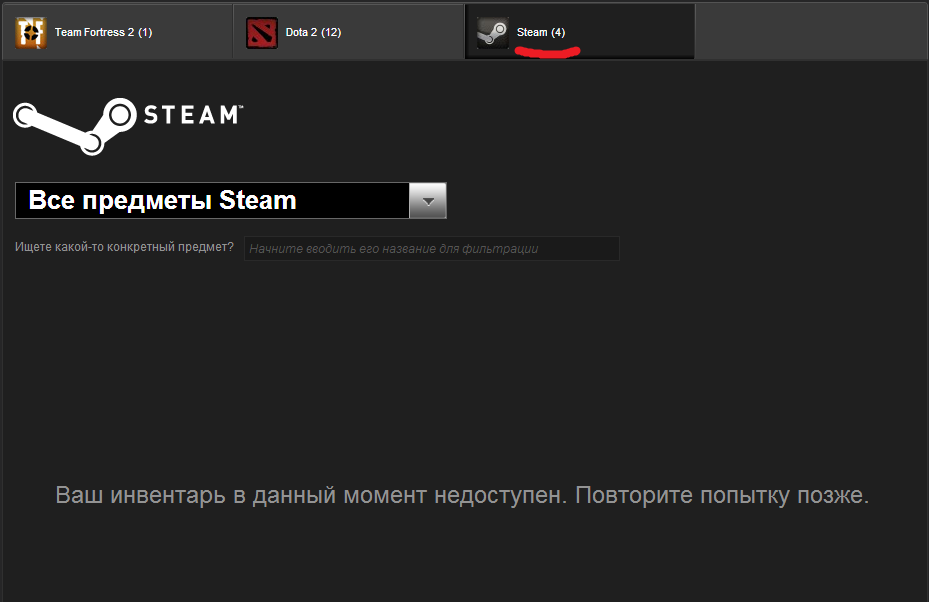Select the Steam tab label
929x602 pixels.
pos(531,32)
